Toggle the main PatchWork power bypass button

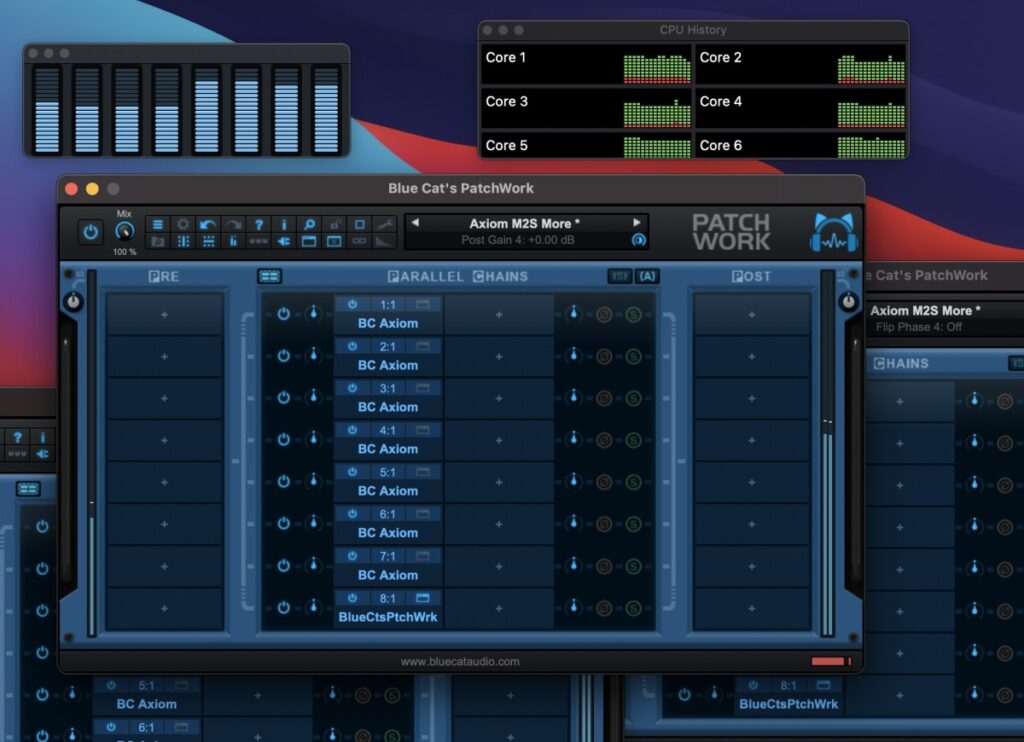90,232
